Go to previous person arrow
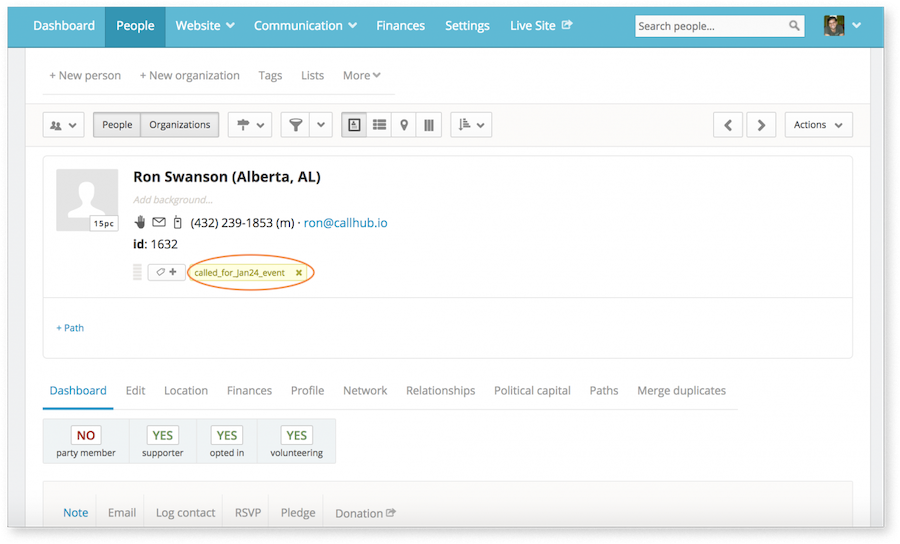This screenshot has width=900, height=544. 728,125
